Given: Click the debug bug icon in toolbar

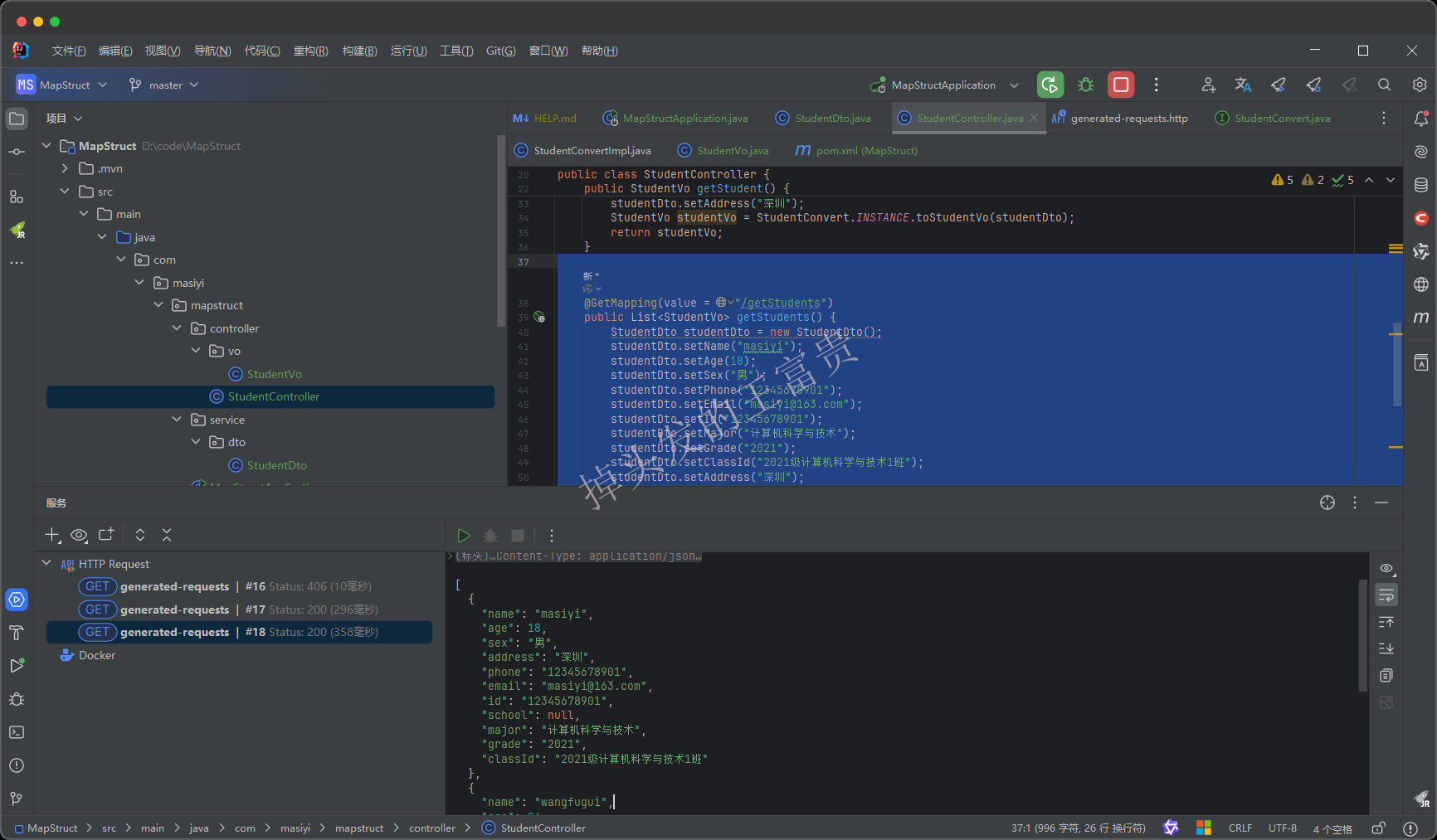Looking at the screenshot, I should click(x=1085, y=85).
